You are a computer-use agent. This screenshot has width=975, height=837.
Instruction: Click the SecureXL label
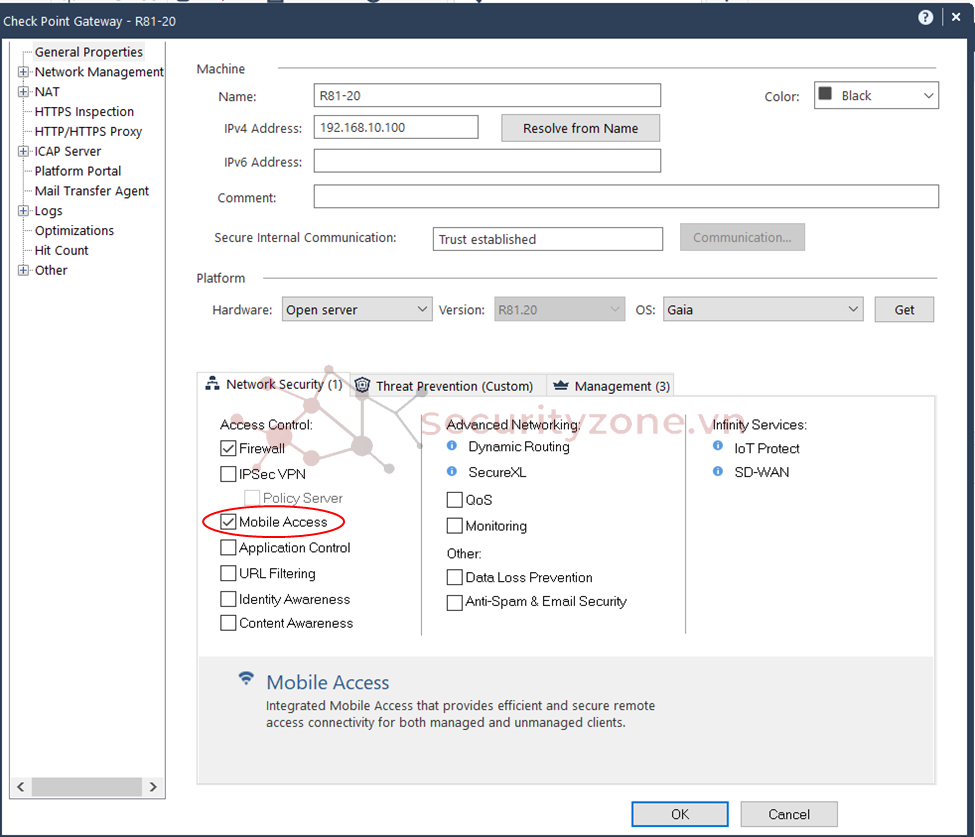(x=497, y=472)
